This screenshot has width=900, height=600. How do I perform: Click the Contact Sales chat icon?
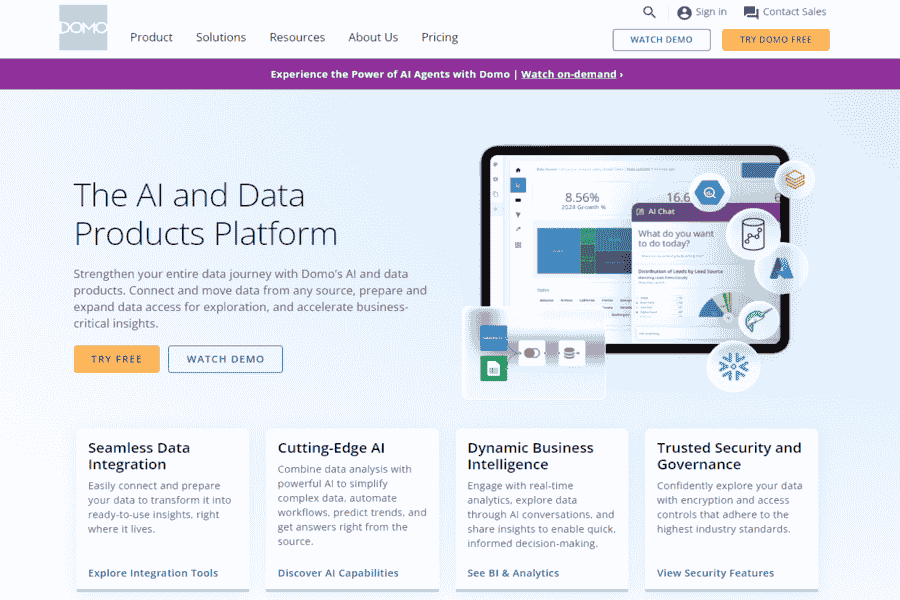(x=751, y=13)
